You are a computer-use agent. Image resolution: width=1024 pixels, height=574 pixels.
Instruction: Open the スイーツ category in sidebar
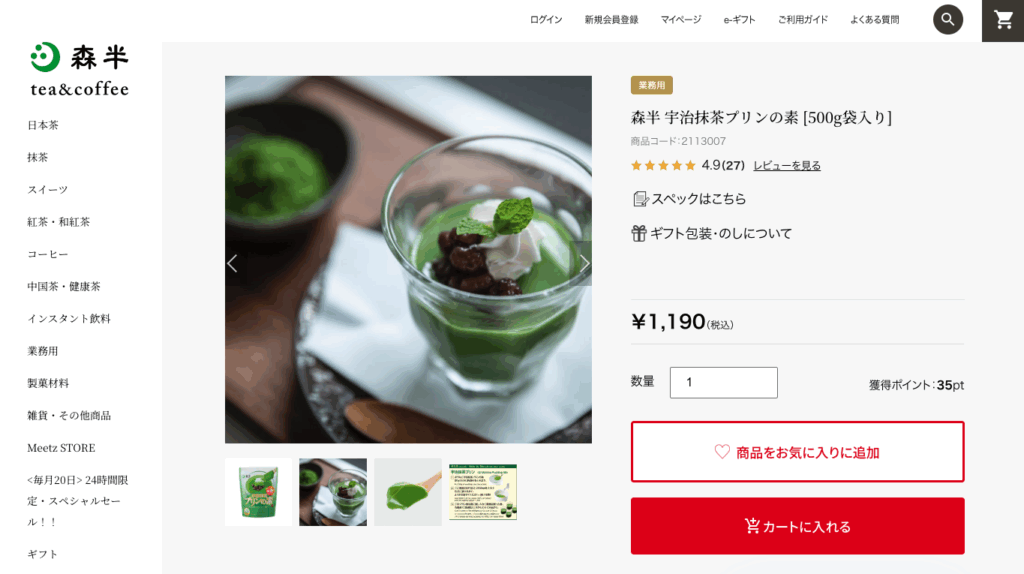pyautogui.click(x=47, y=189)
